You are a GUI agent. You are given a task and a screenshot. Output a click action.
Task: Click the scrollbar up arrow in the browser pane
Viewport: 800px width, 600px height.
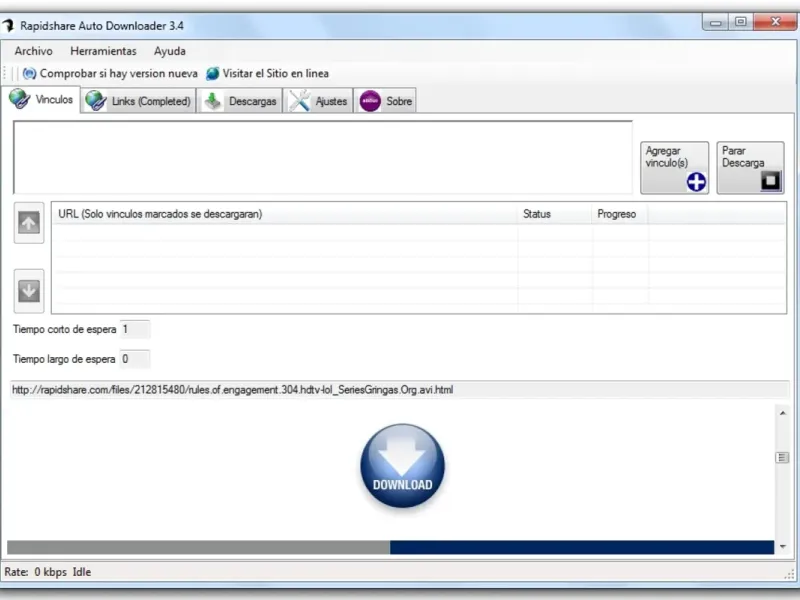(783, 413)
